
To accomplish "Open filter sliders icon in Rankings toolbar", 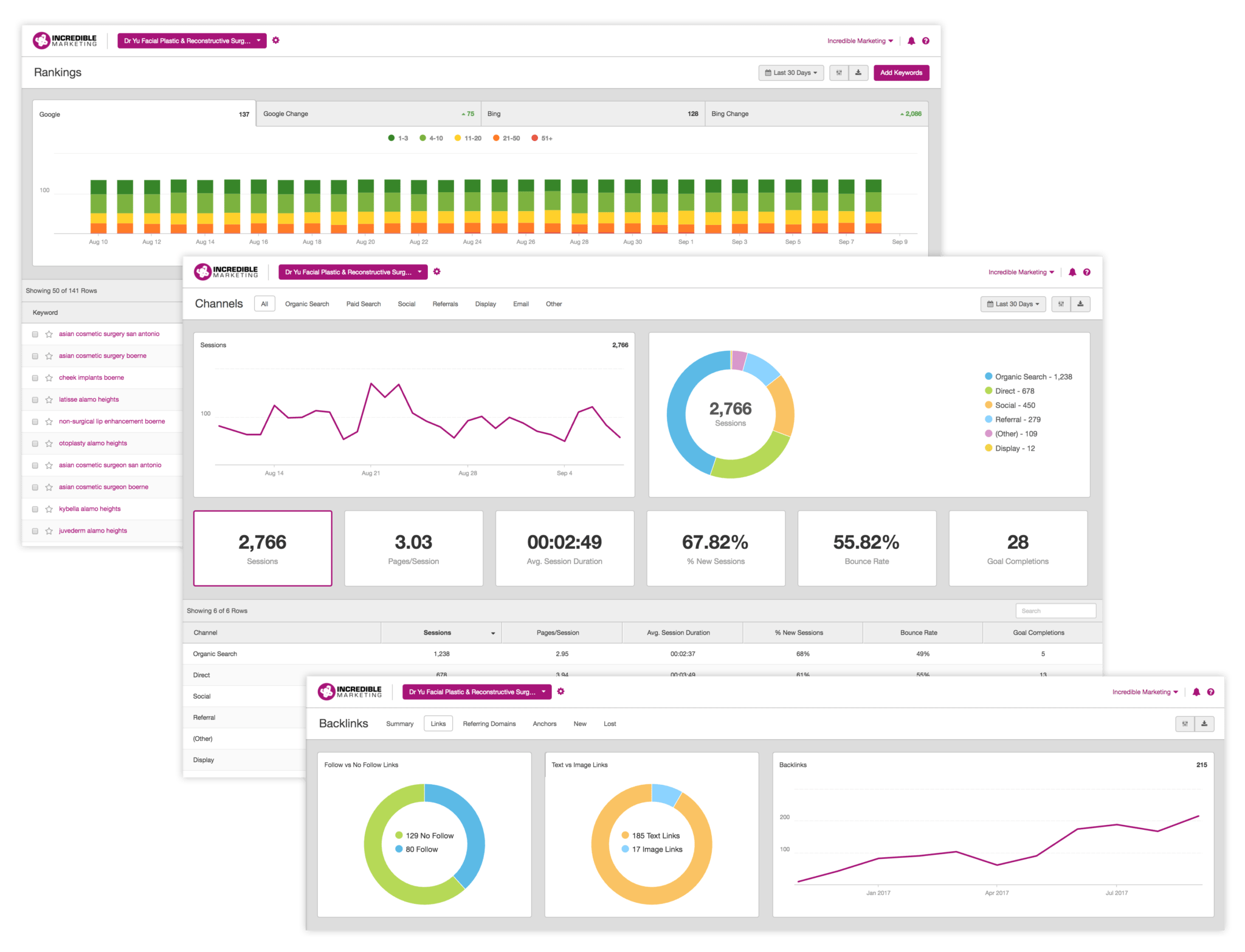I will pyautogui.click(x=839, y=73).
